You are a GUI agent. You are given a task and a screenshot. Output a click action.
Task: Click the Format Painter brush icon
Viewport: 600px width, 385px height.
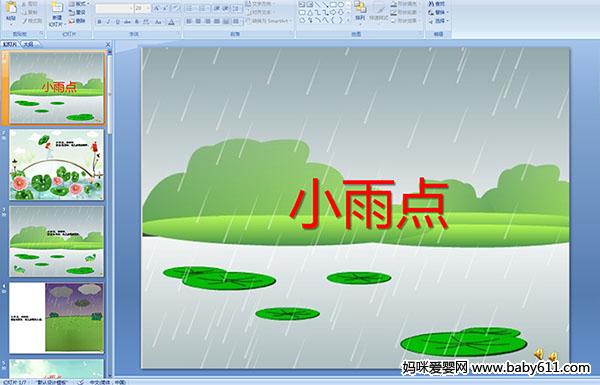point(25,21)
